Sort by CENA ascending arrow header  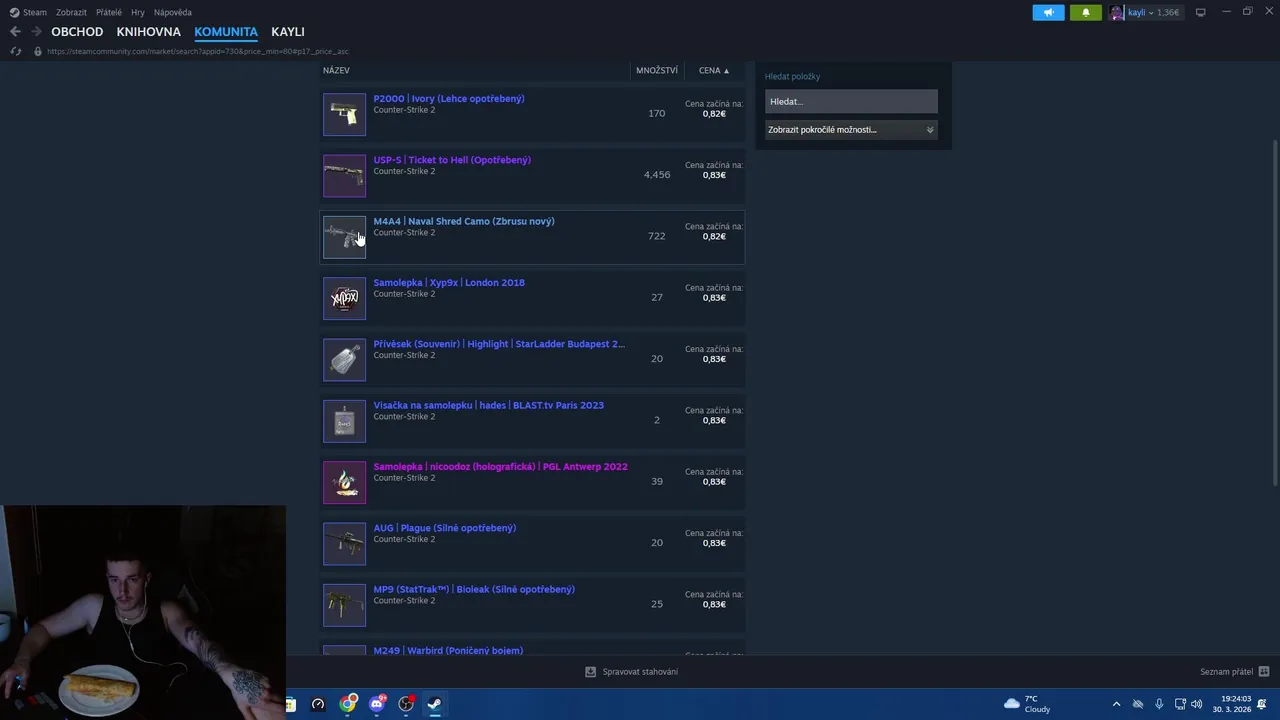pyautogui.click(x=714, y=70)
